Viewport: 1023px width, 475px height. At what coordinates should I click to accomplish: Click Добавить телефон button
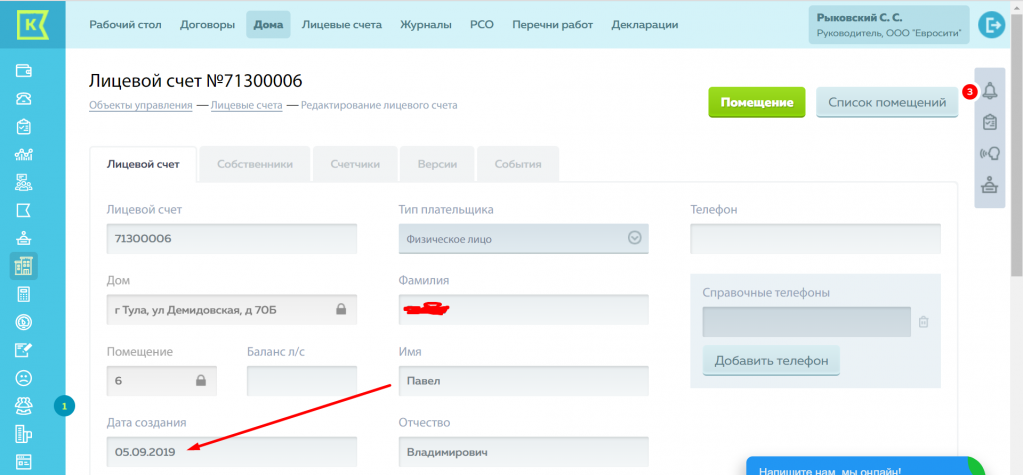(x=771, y=361)
